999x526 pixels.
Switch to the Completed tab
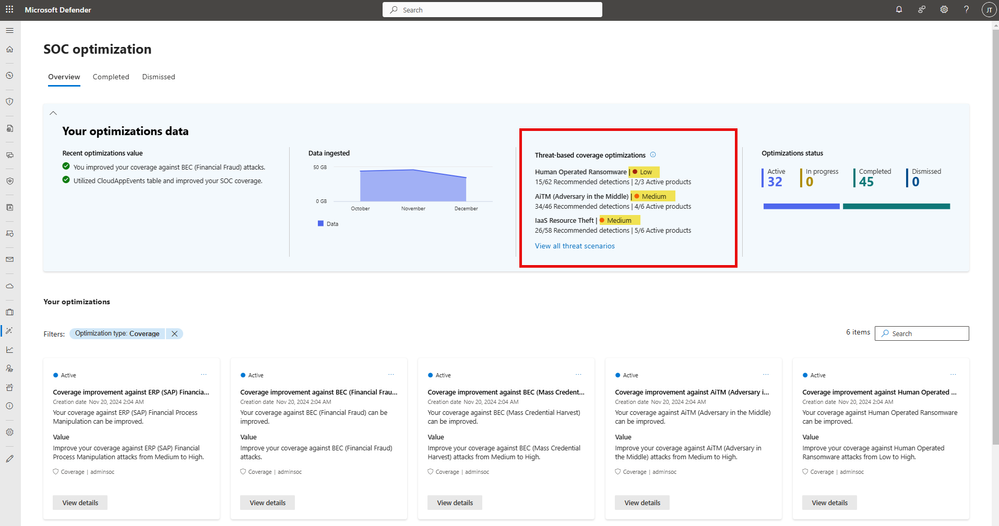click(x=111, y=77)
